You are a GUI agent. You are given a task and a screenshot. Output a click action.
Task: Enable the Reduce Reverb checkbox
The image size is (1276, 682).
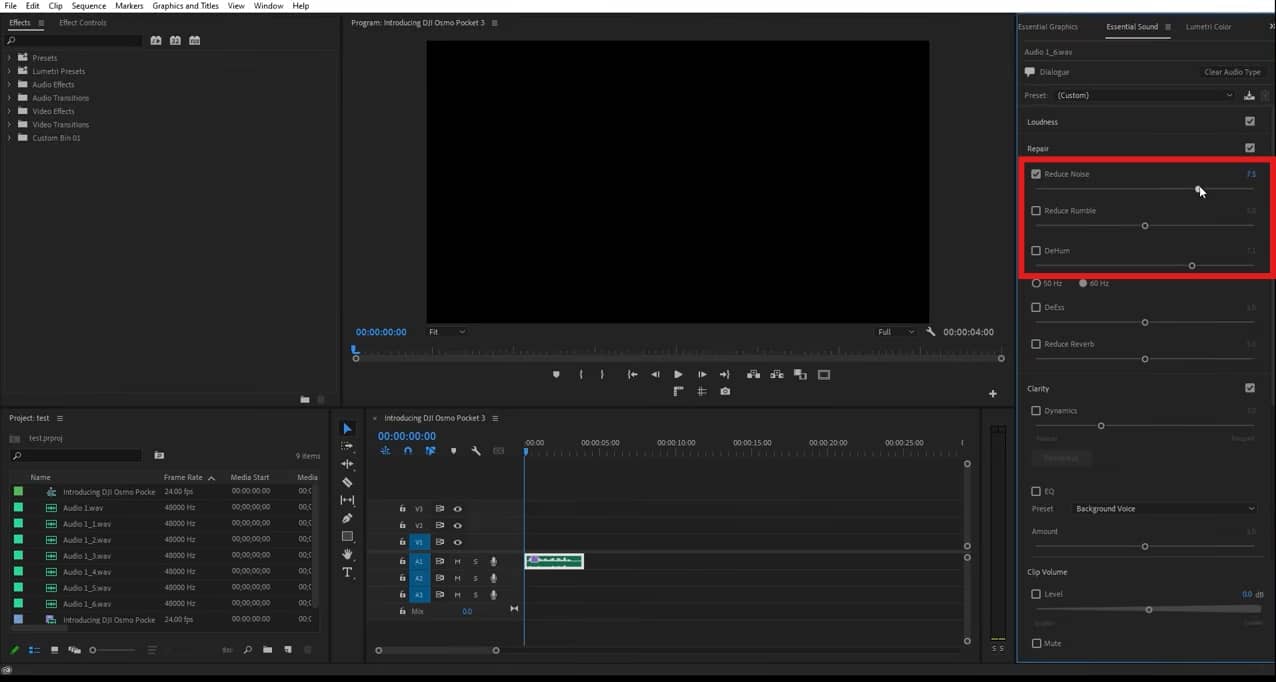tap(1036, 344)
